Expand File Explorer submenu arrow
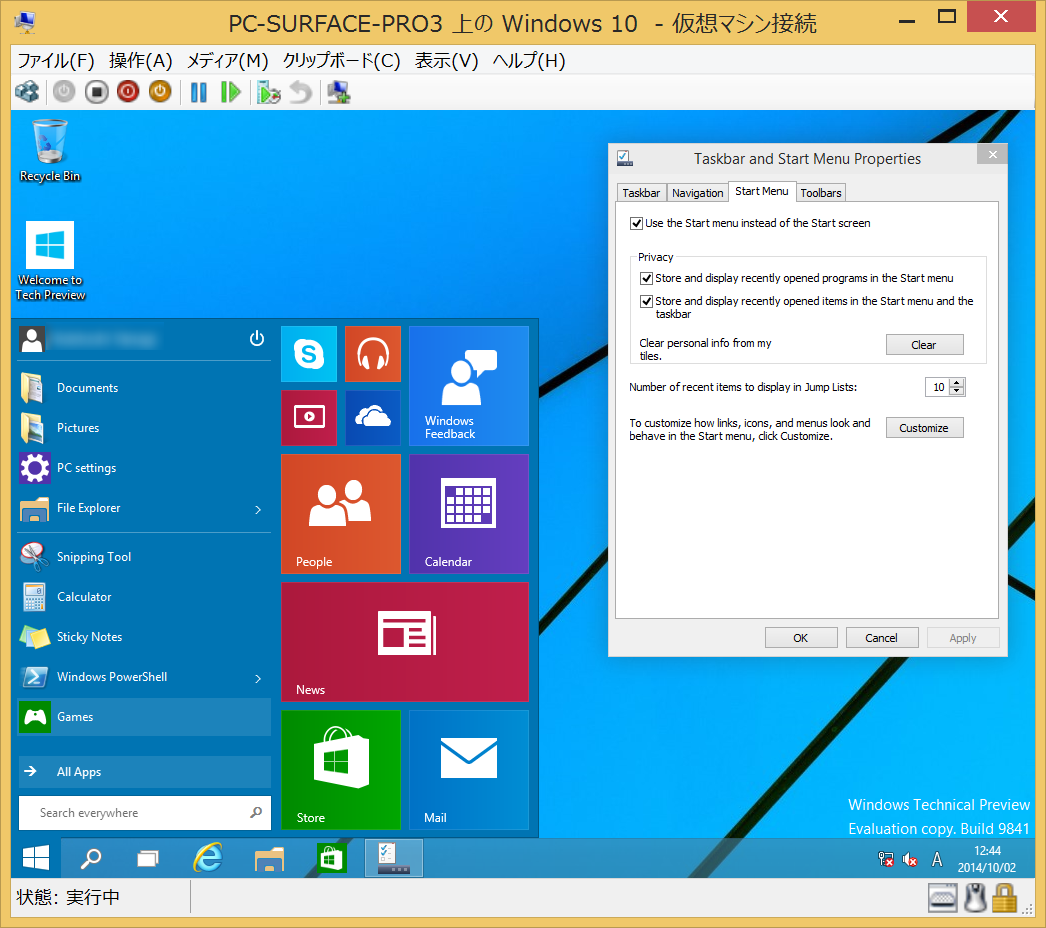Viewport: 1046px width, 928px height. tap(258, 510)
